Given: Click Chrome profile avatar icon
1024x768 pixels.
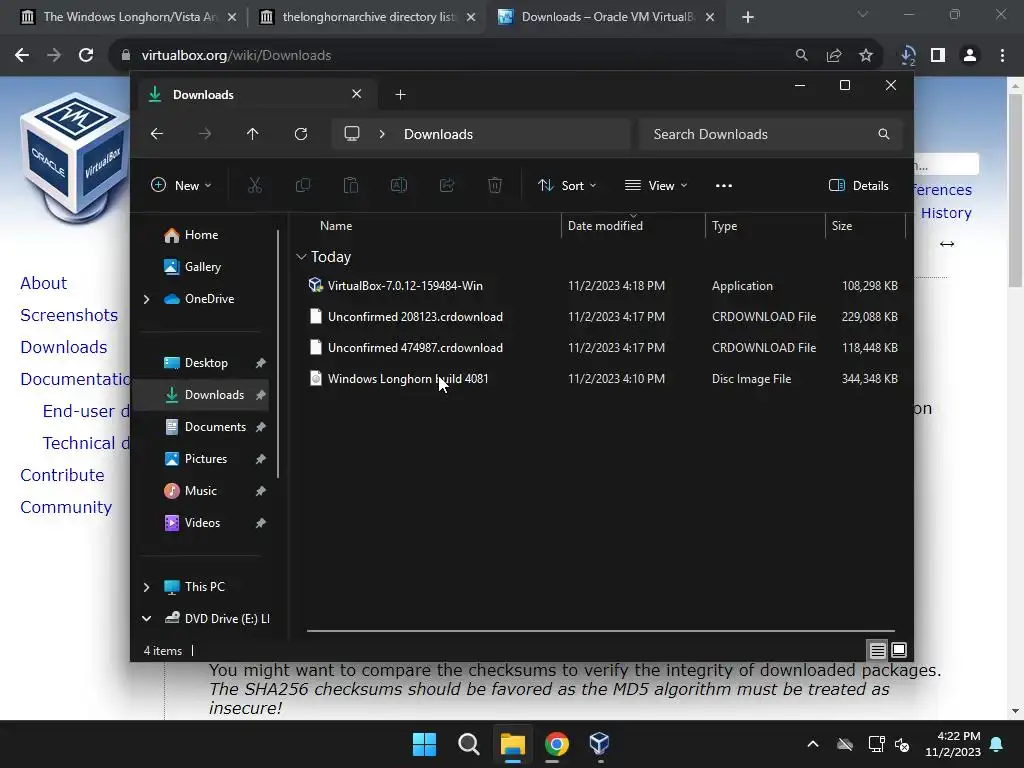Looking at the screenshot, I should point(970,56).
